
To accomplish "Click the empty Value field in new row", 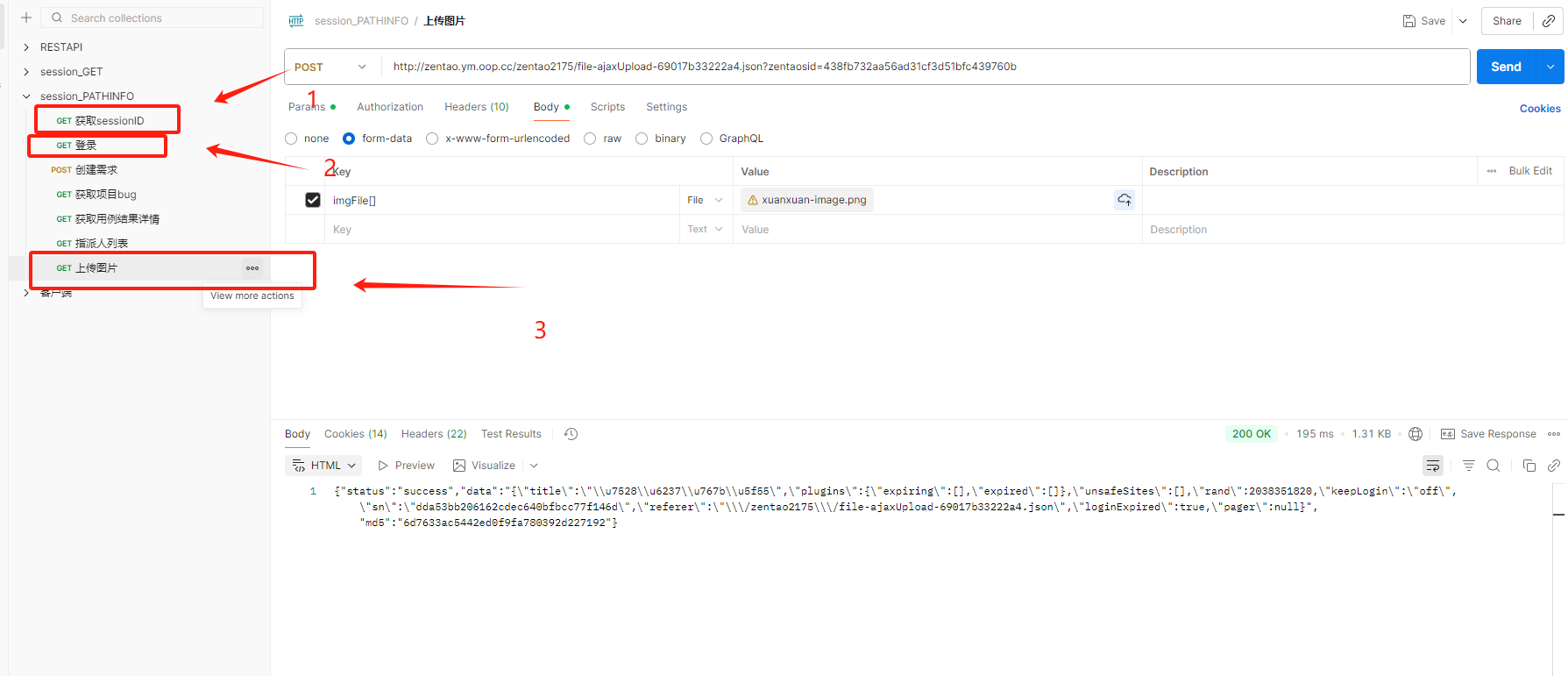I will pos(937,230).
